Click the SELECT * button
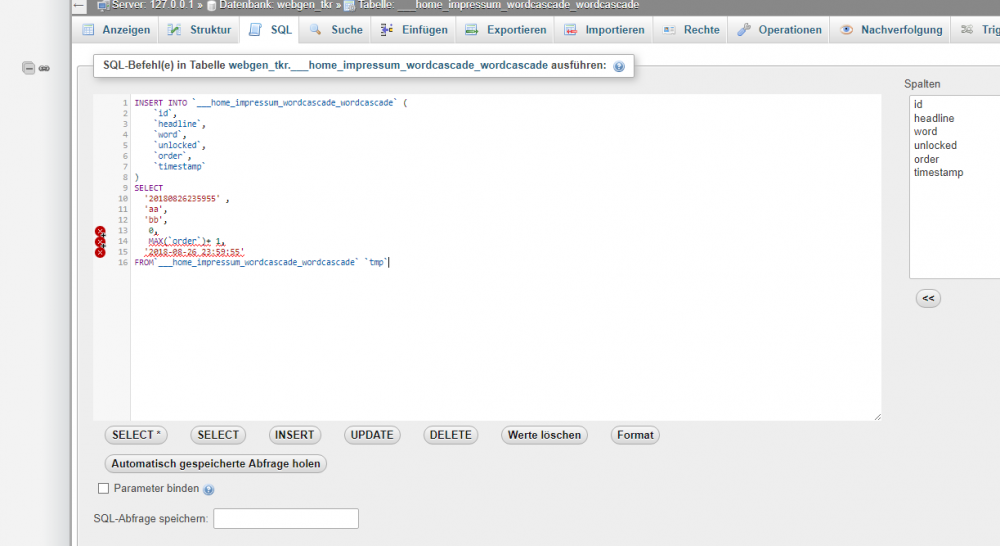This screenshot has width=1000, height=546. coord(136,435)
